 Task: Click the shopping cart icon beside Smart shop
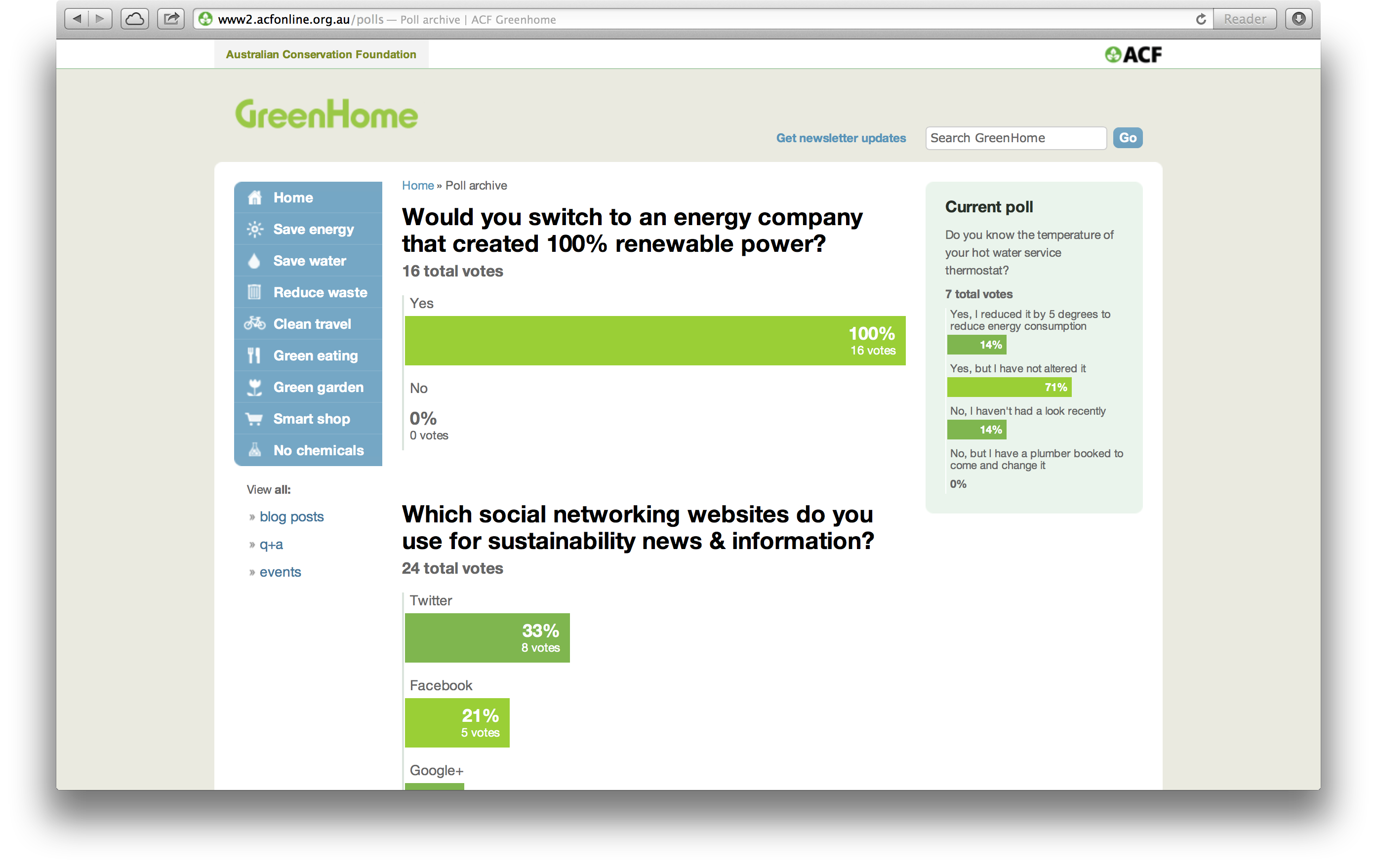tap(254, 419)
